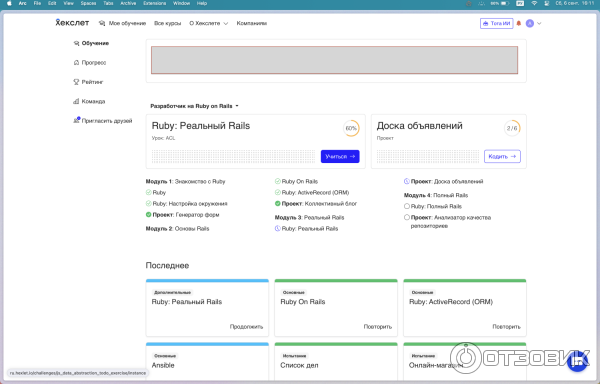Expand the user account chevron
This screenshot has width=600, height=384.
[x=539, y=23]
